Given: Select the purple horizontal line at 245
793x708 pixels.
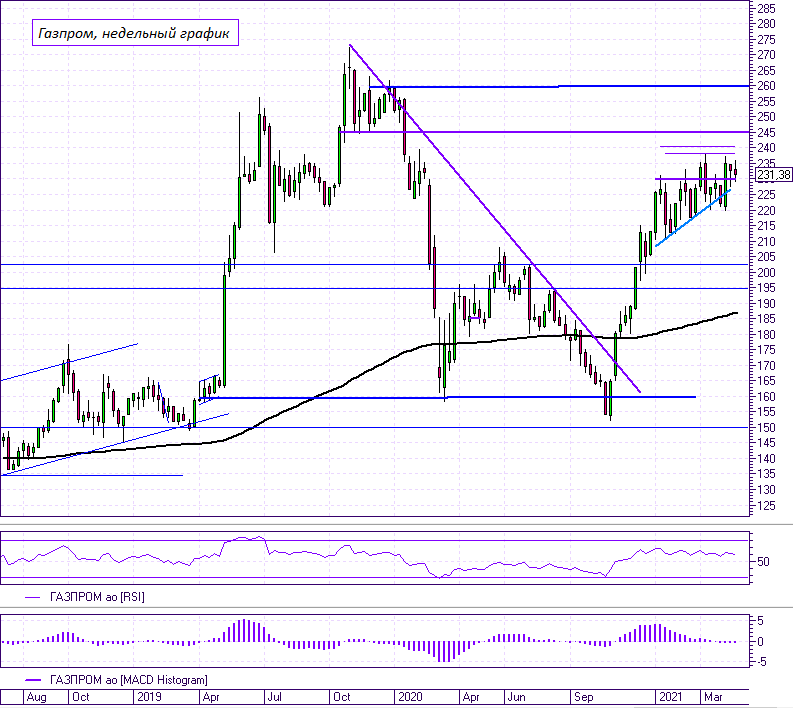Looking at the screenshot, I should (x=544, y=132).
